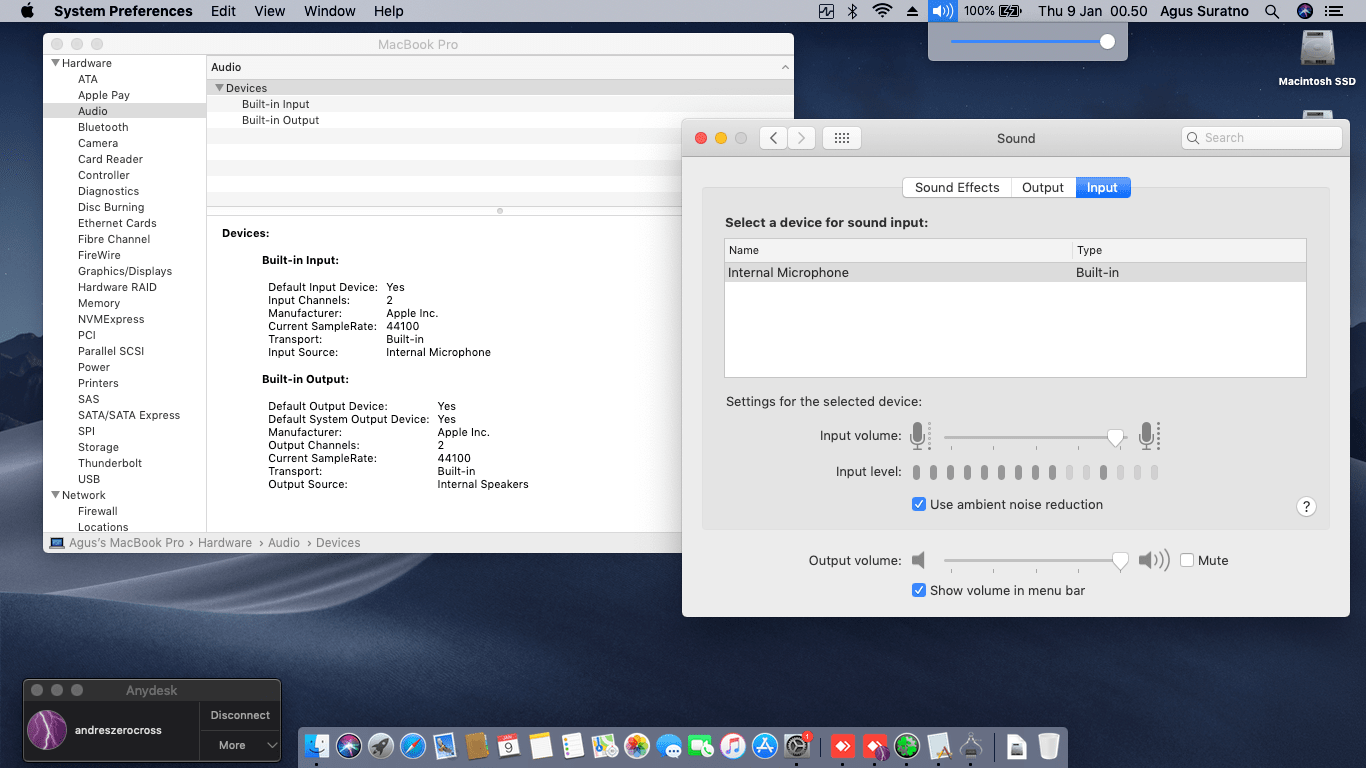Launch Siri from the Dock
Image resolution: width=1366 pixels, height=768 pixels.
pyautogui.click(x=349, y=746)
